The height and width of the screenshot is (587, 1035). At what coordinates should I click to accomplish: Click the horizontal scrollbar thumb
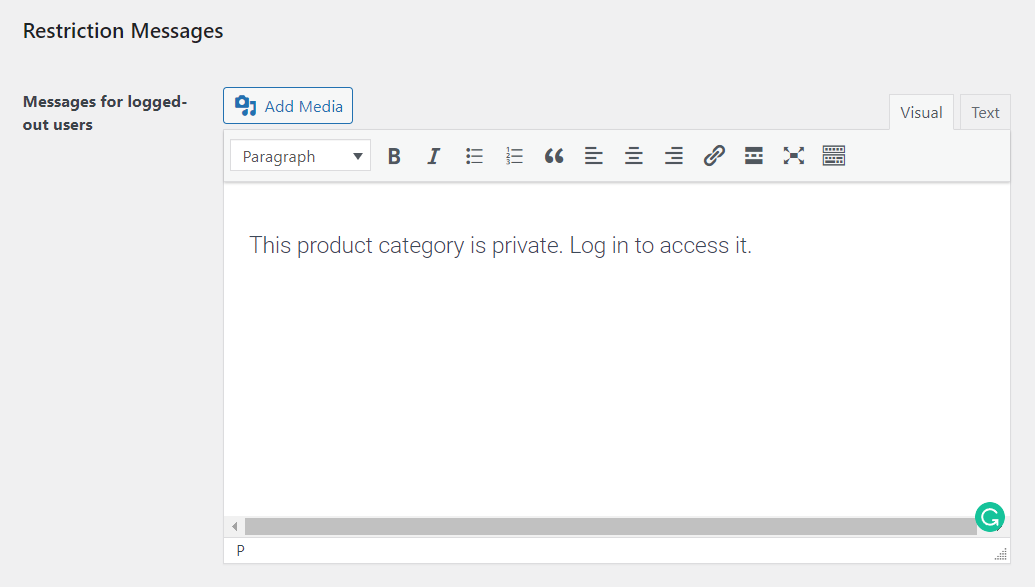point(611,526)
